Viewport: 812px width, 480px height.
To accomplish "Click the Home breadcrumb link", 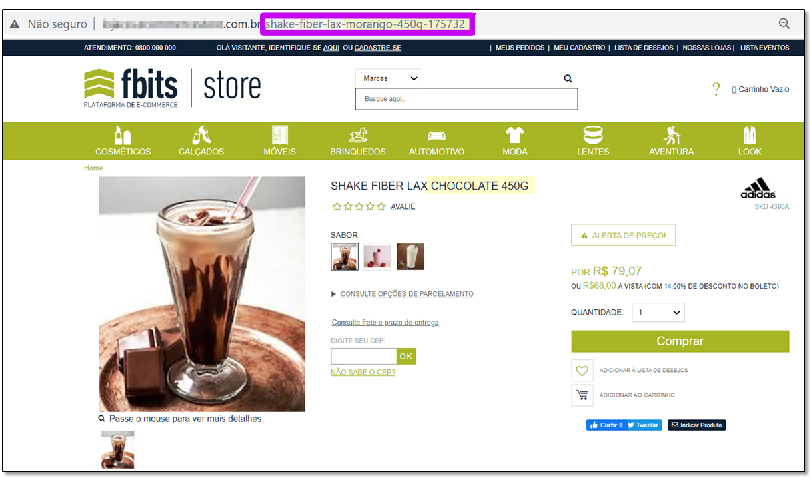I will click(93, 168).
